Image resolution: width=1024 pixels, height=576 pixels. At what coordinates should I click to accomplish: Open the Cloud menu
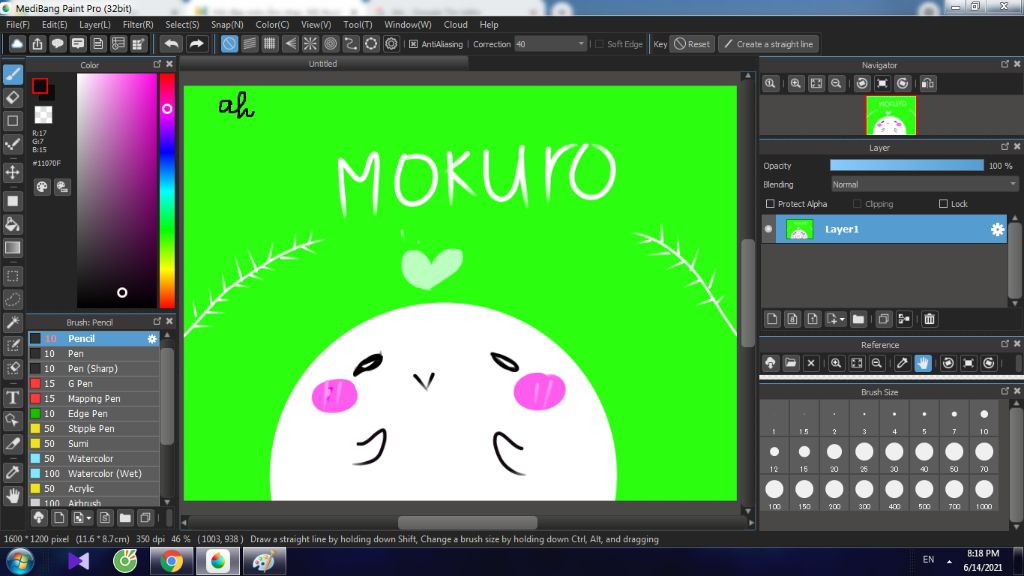click(455, 25)
